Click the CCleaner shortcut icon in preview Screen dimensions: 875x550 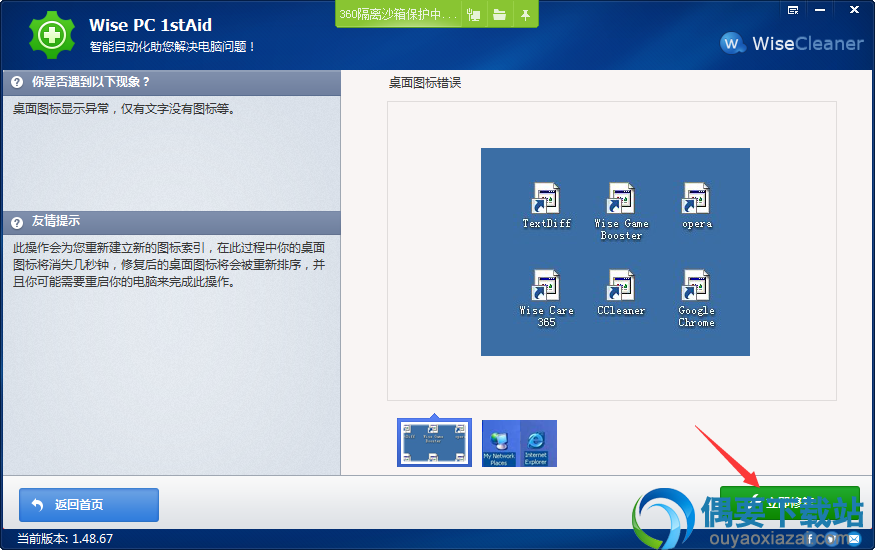tap(621, 285)
